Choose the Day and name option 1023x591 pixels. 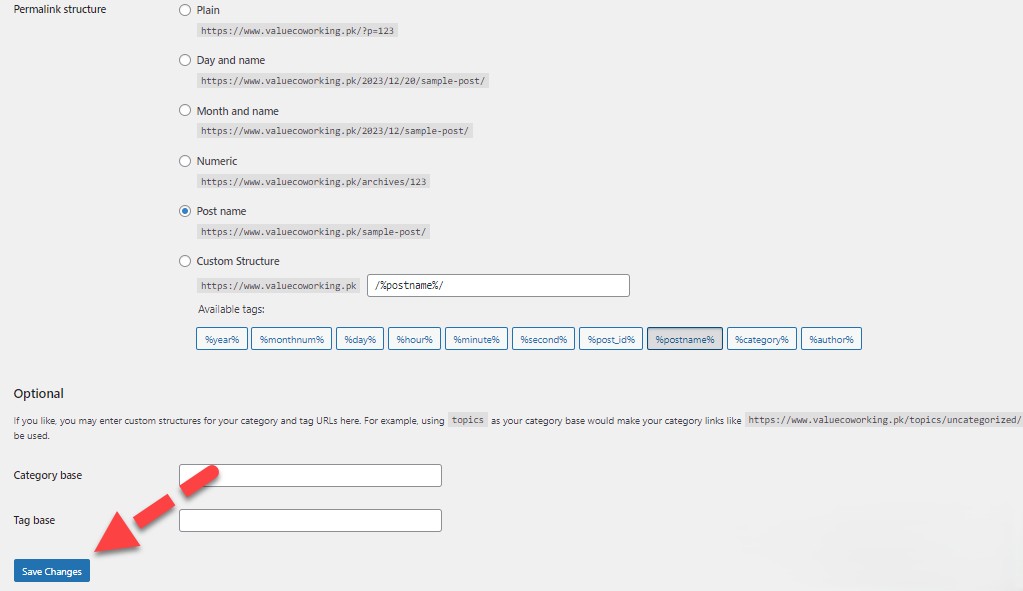point(185,60)
